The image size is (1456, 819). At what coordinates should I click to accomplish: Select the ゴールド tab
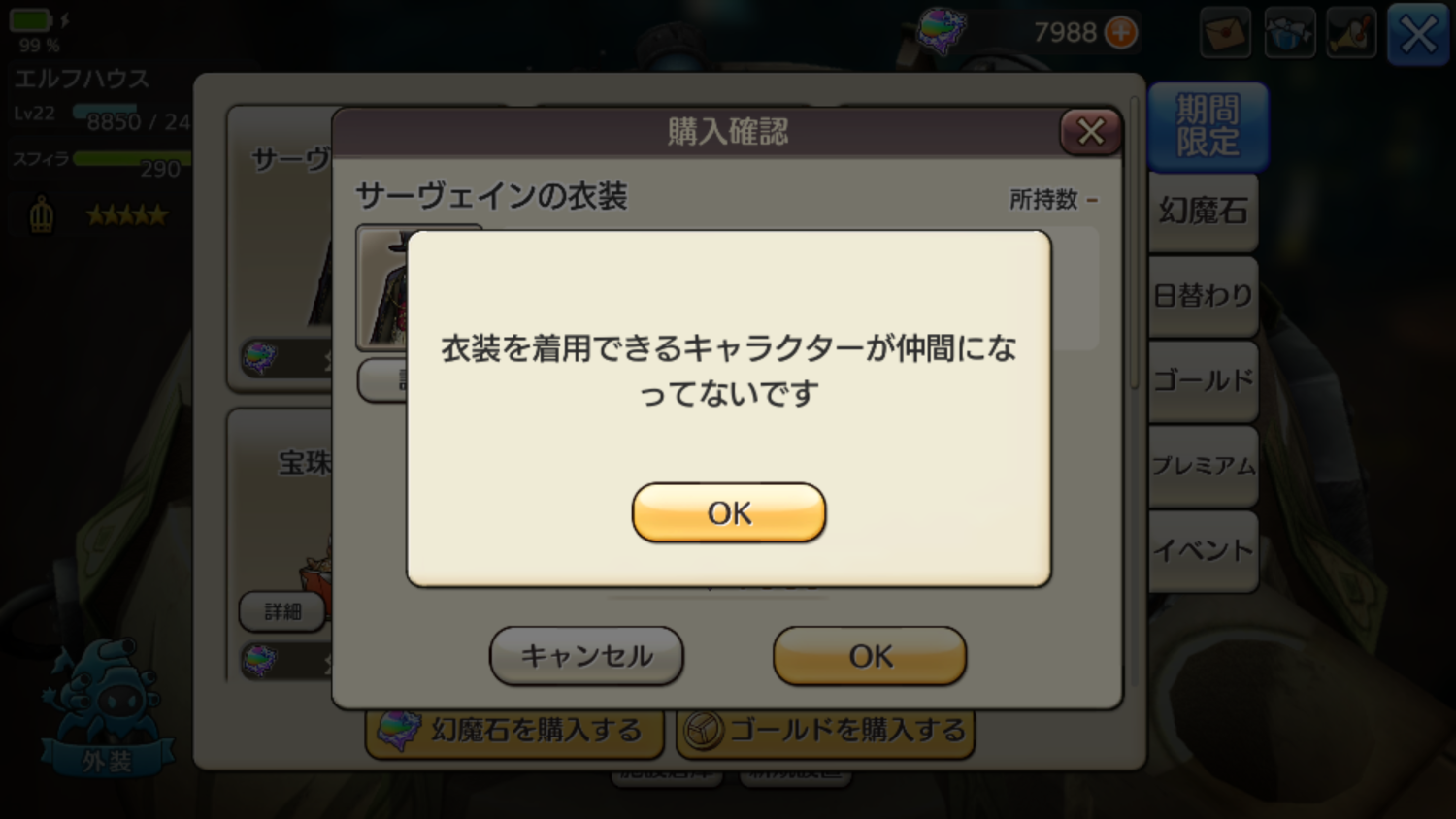(x=1204, y=380)
